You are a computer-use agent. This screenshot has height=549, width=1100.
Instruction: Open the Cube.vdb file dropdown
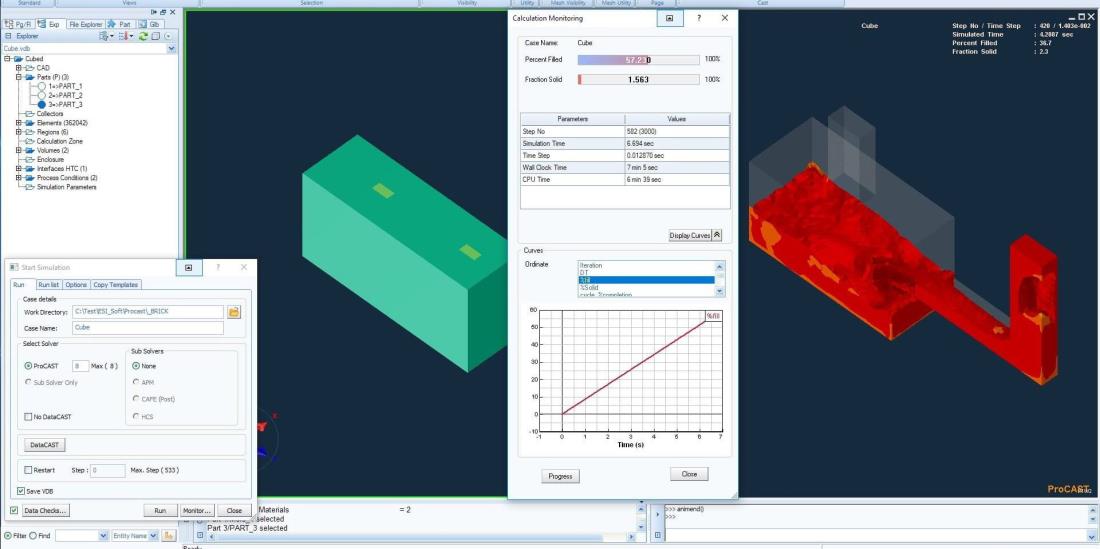pyautogui.click(x=172, y=48)
